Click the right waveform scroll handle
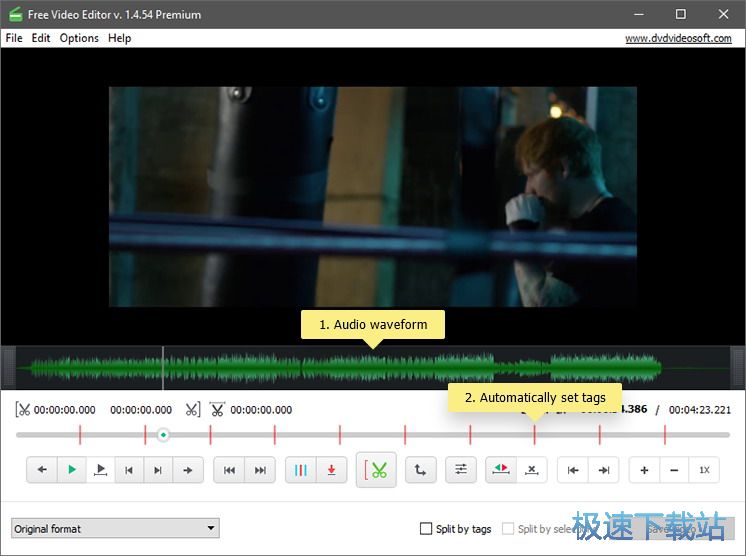This screenshot has width=746, height=556. (737, 368)
